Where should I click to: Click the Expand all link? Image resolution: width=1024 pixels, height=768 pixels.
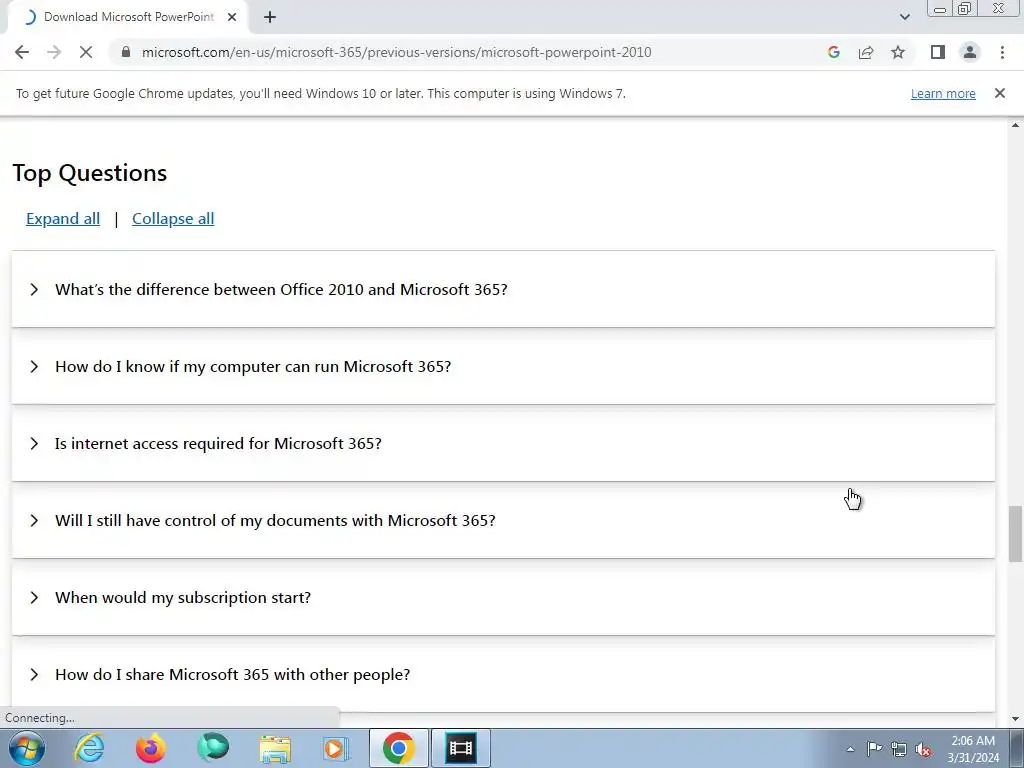(63, 219)
